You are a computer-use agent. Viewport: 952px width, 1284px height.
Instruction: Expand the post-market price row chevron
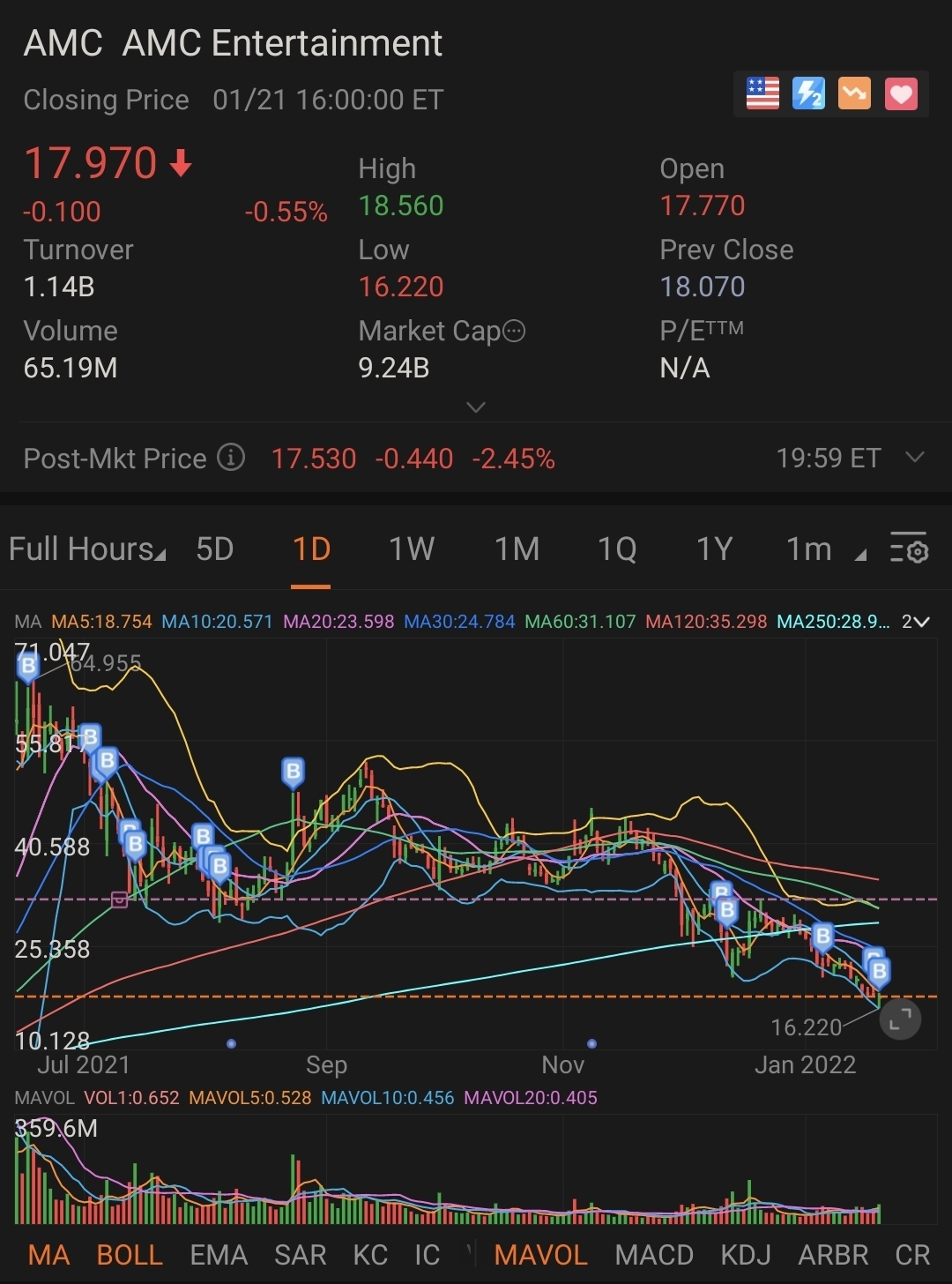click(915, 457)
